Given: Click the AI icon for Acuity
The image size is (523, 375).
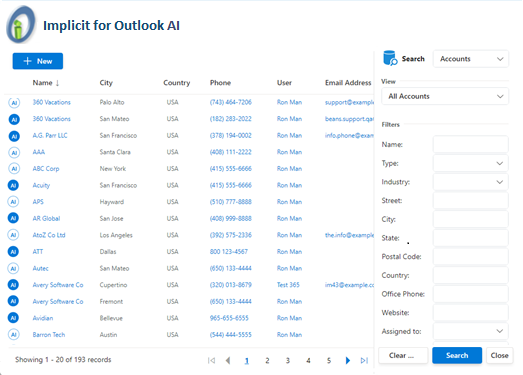Looking at the screenshot, I should pos(13,185).
